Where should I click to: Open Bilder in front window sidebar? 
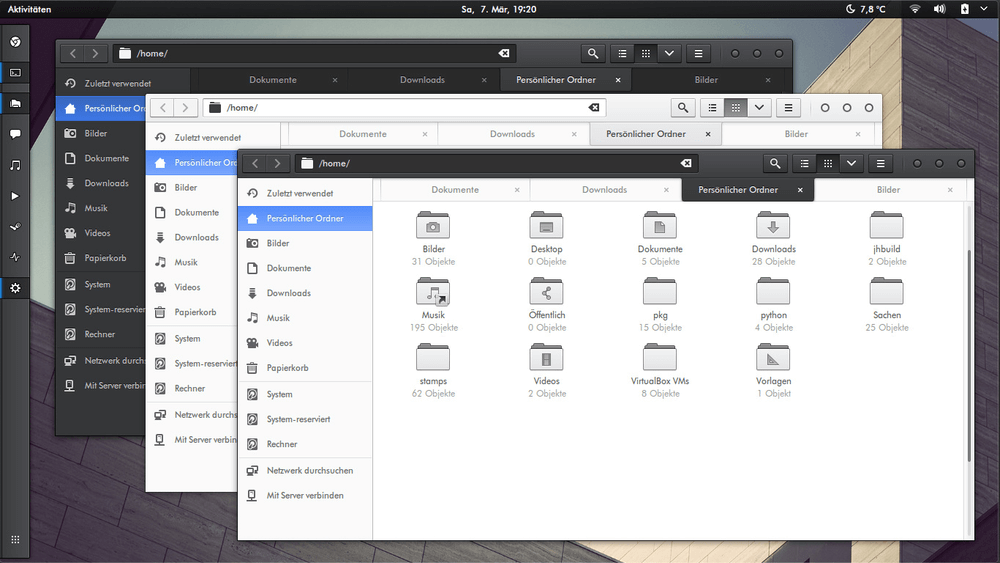305,243
